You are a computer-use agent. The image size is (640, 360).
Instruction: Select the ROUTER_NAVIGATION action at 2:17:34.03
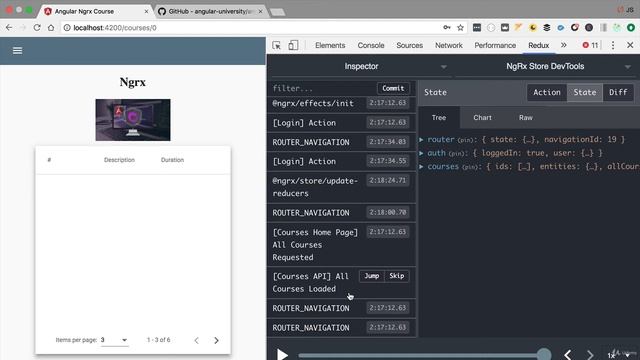pyautogui.click(x=341, y=142)
